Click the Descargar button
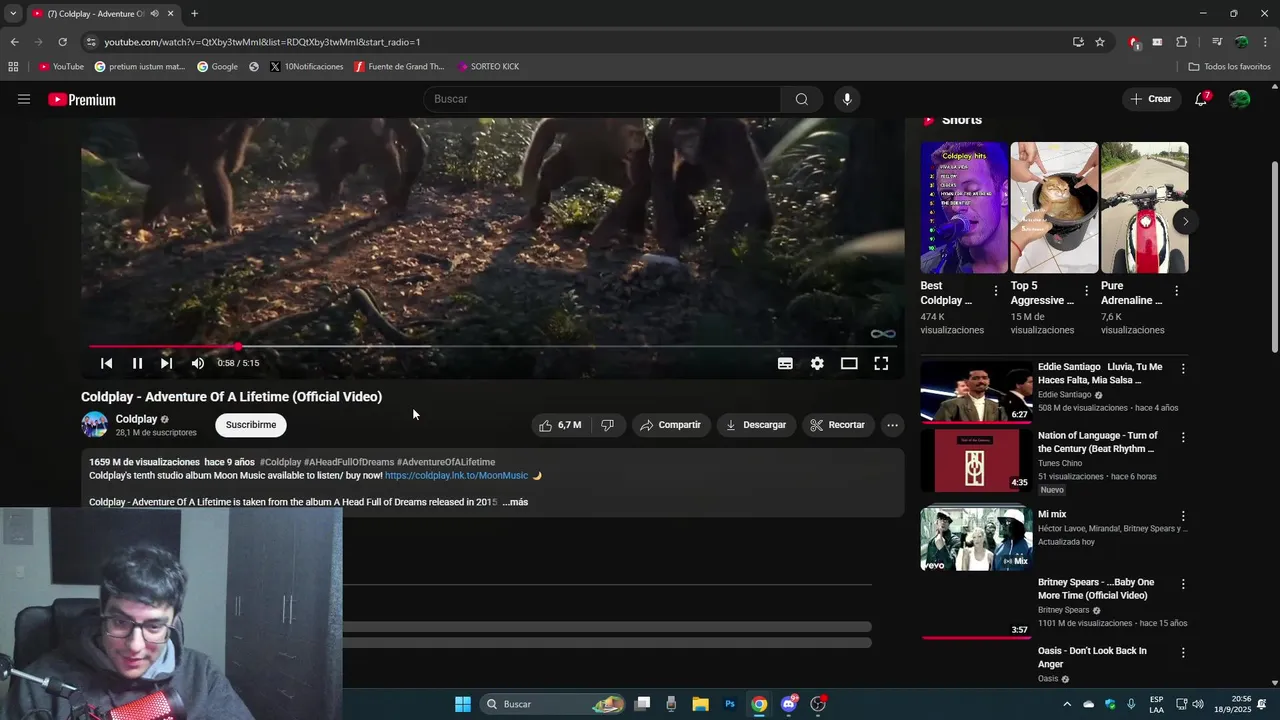 (756, 425)
